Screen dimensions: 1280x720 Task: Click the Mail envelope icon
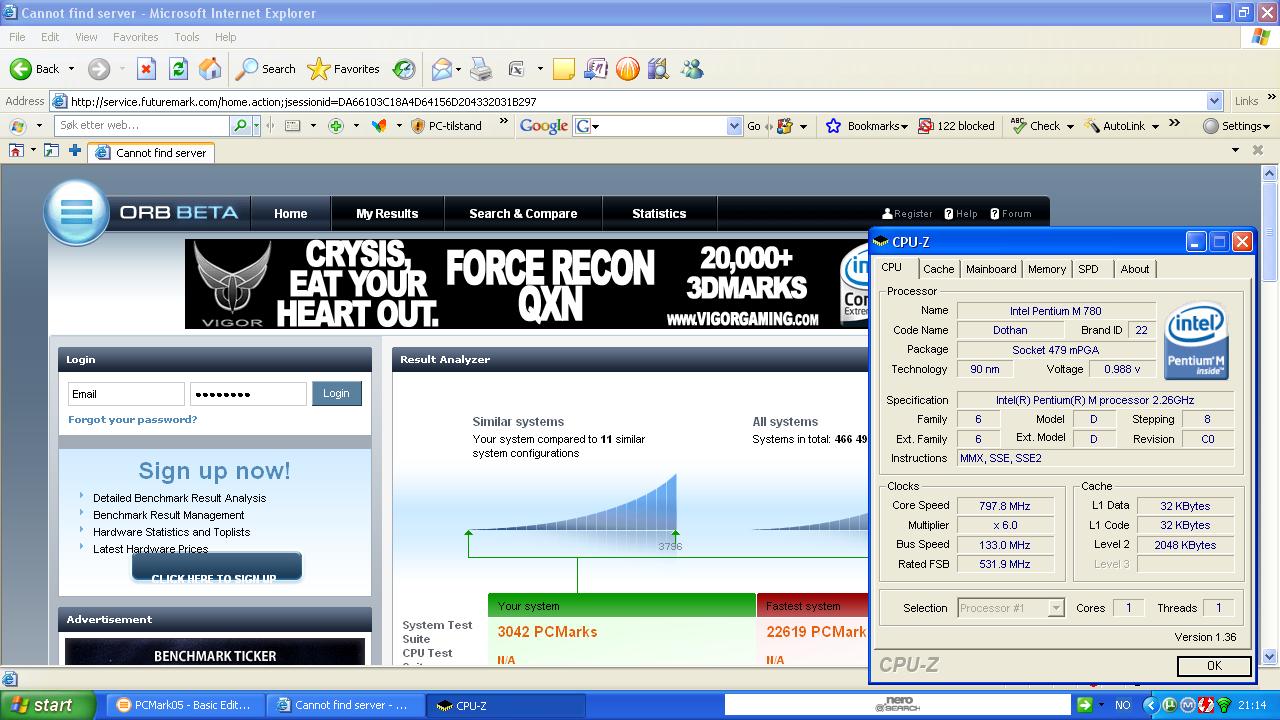[442, 69]
